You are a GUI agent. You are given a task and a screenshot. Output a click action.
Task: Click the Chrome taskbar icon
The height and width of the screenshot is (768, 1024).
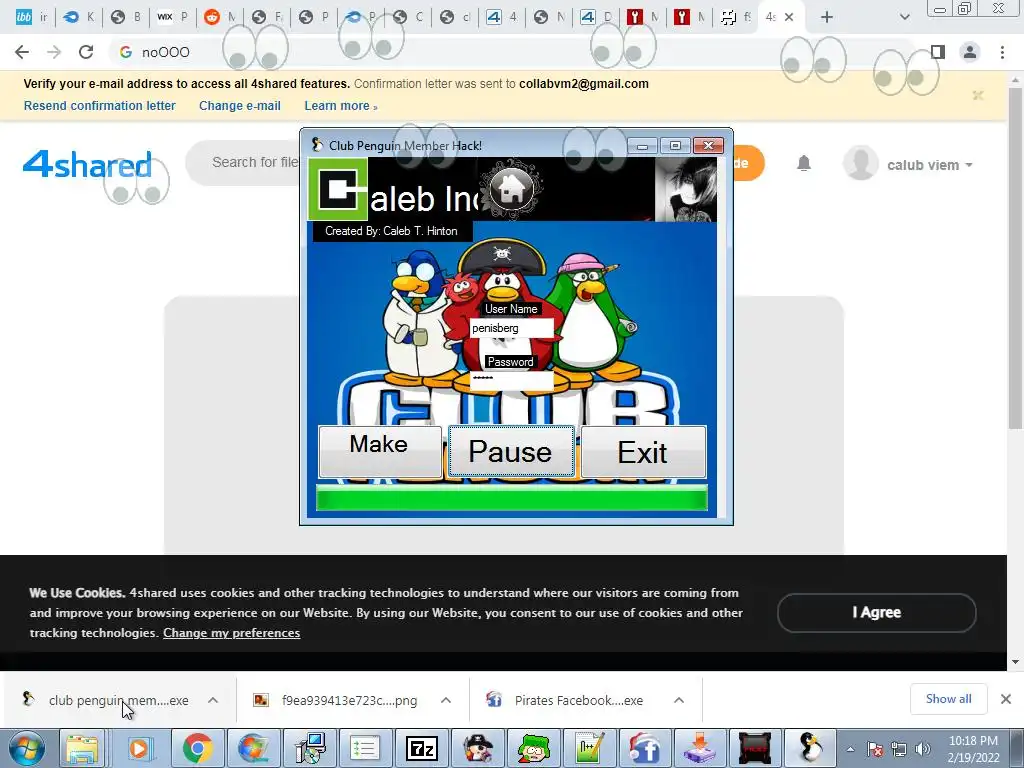197,748
